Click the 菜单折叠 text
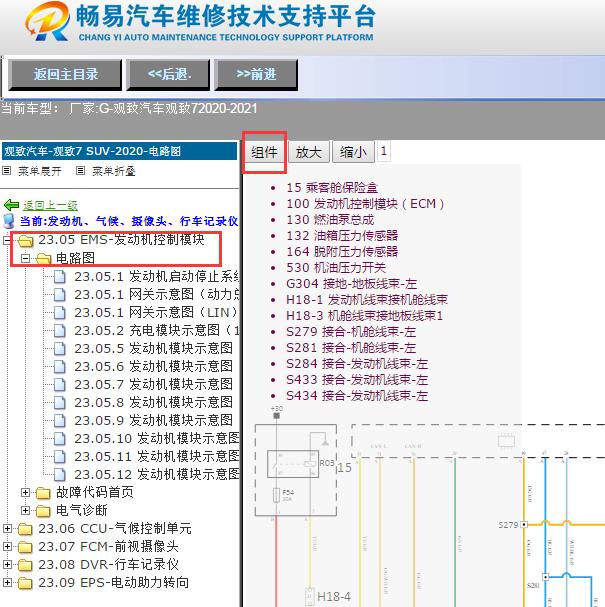This screenshot has height=607, width=605. [x=114, y=171]
